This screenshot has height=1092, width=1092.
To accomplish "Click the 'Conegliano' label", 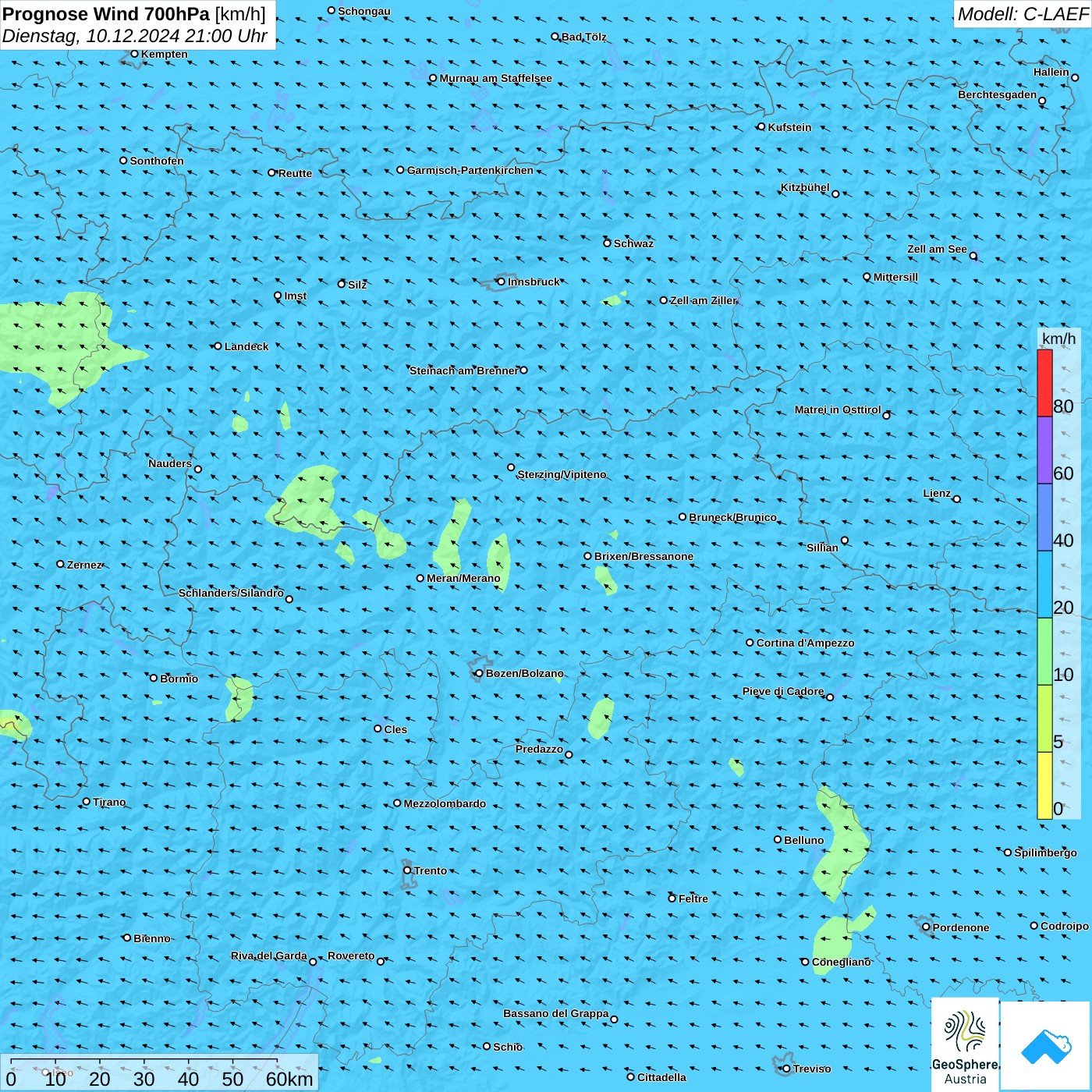I will click(x=841, y=962).
